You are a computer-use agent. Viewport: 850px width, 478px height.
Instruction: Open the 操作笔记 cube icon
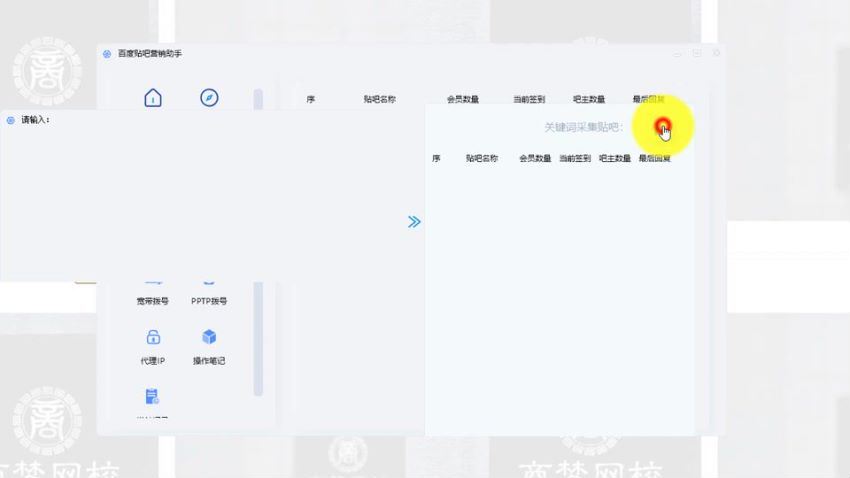[209, 337]
